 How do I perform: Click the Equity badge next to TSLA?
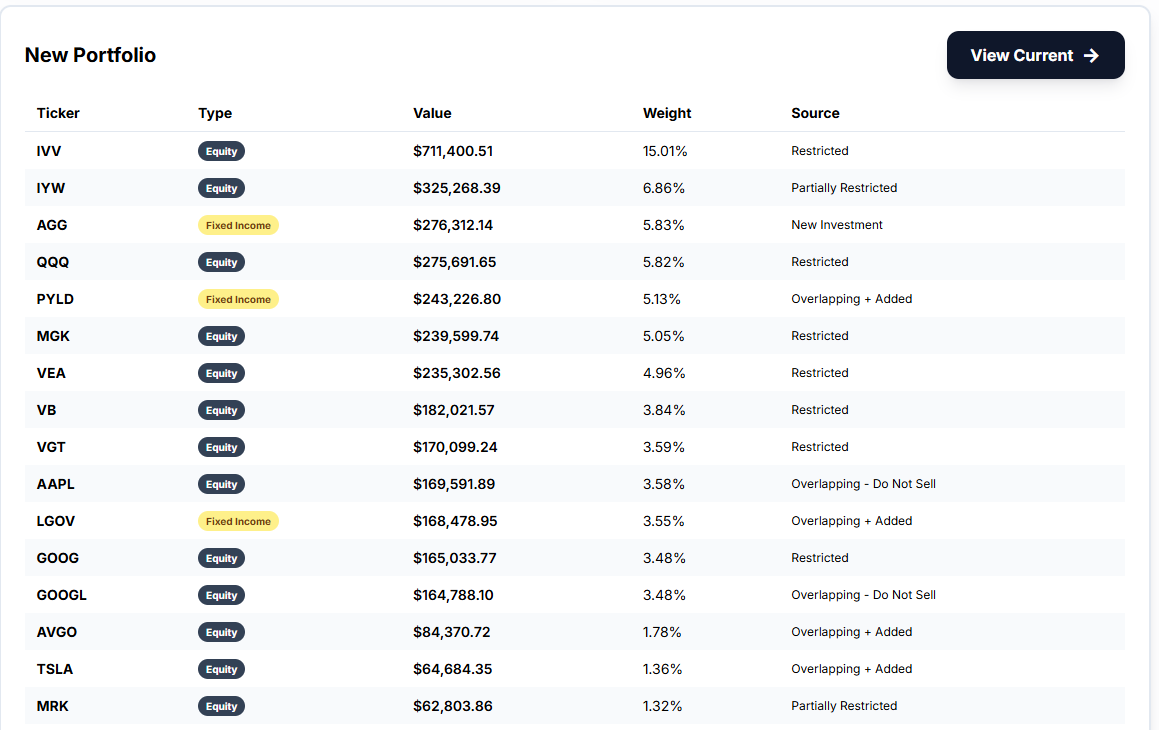(221, 669)
